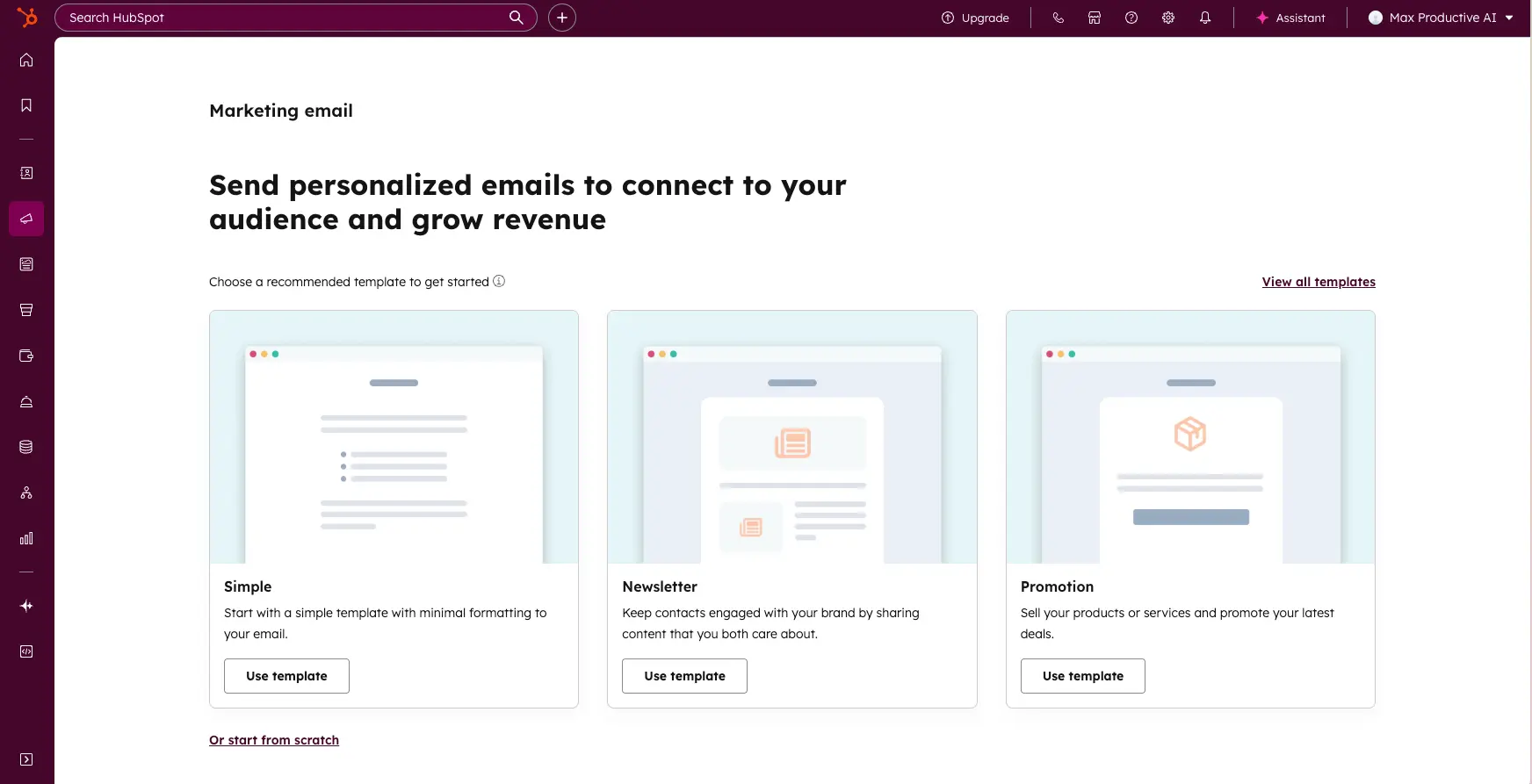Follow the Or start from scratch link
1532x784 pixels.
point(274,740)
